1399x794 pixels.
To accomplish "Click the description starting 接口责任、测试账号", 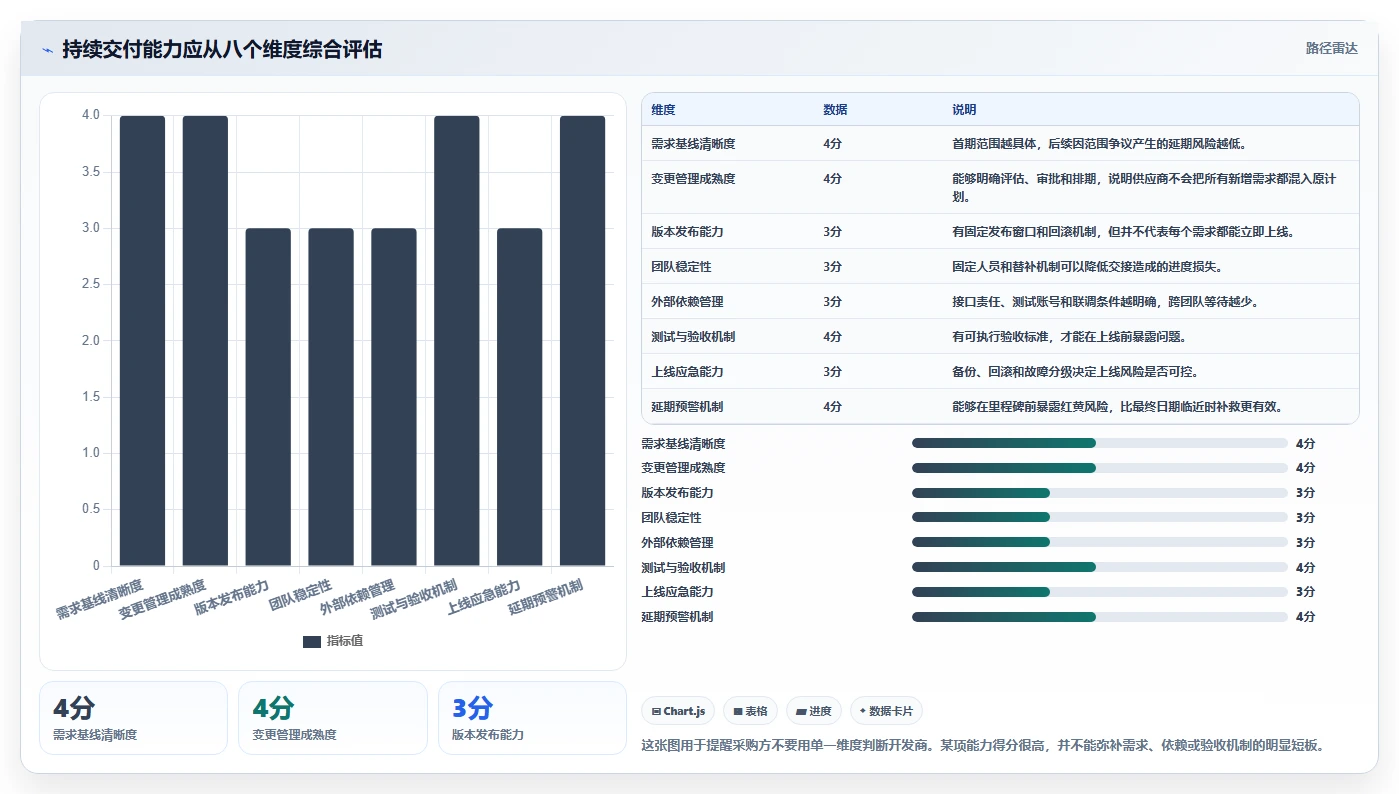I will point(1105,302).
